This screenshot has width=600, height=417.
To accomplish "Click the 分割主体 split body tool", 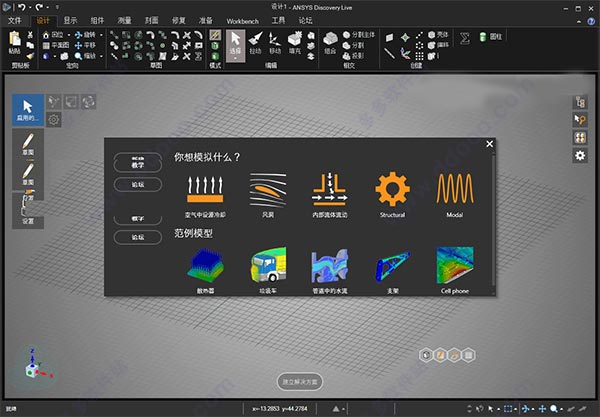I will [359, 35].
